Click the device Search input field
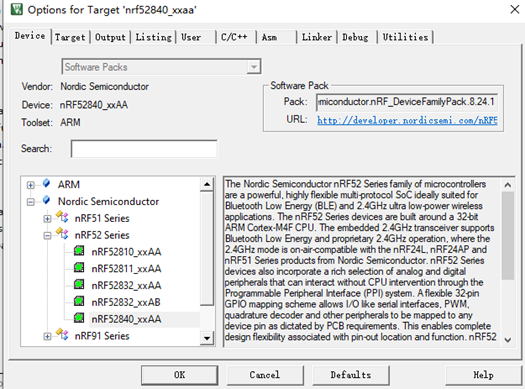 144,149
